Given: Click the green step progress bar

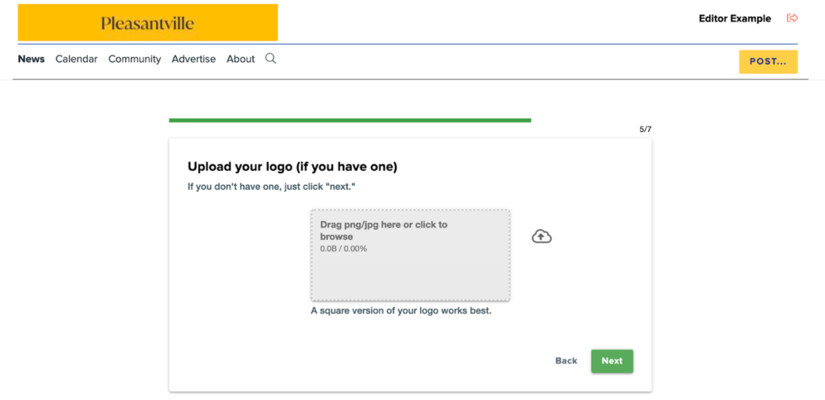Looking at the screenshot, I should point(350,120).
